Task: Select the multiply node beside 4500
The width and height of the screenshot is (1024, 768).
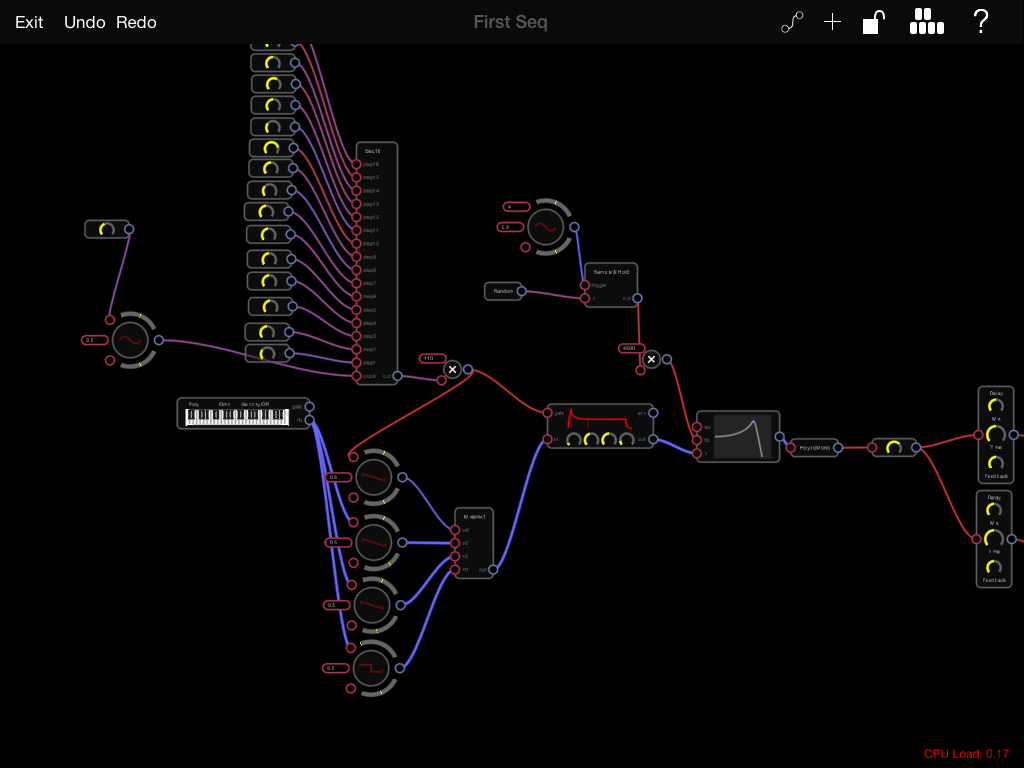Action: point(651,359)
